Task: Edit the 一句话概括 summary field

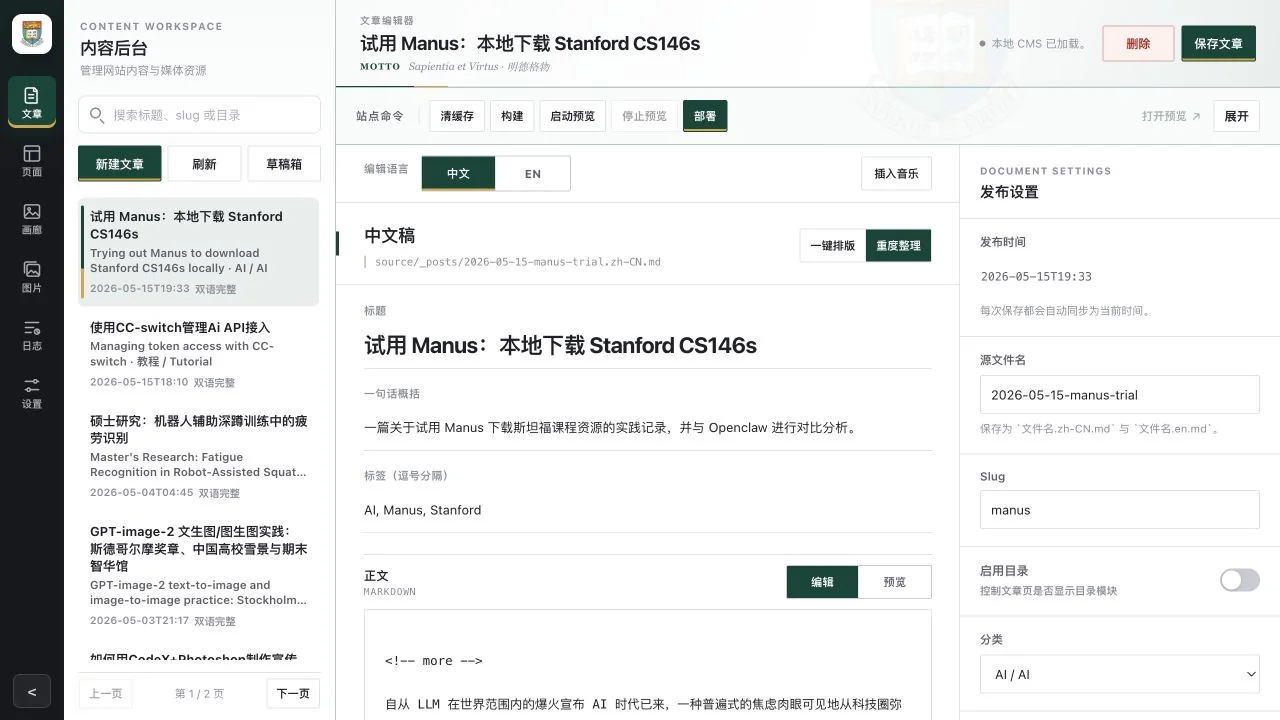Action: [647, 428]
